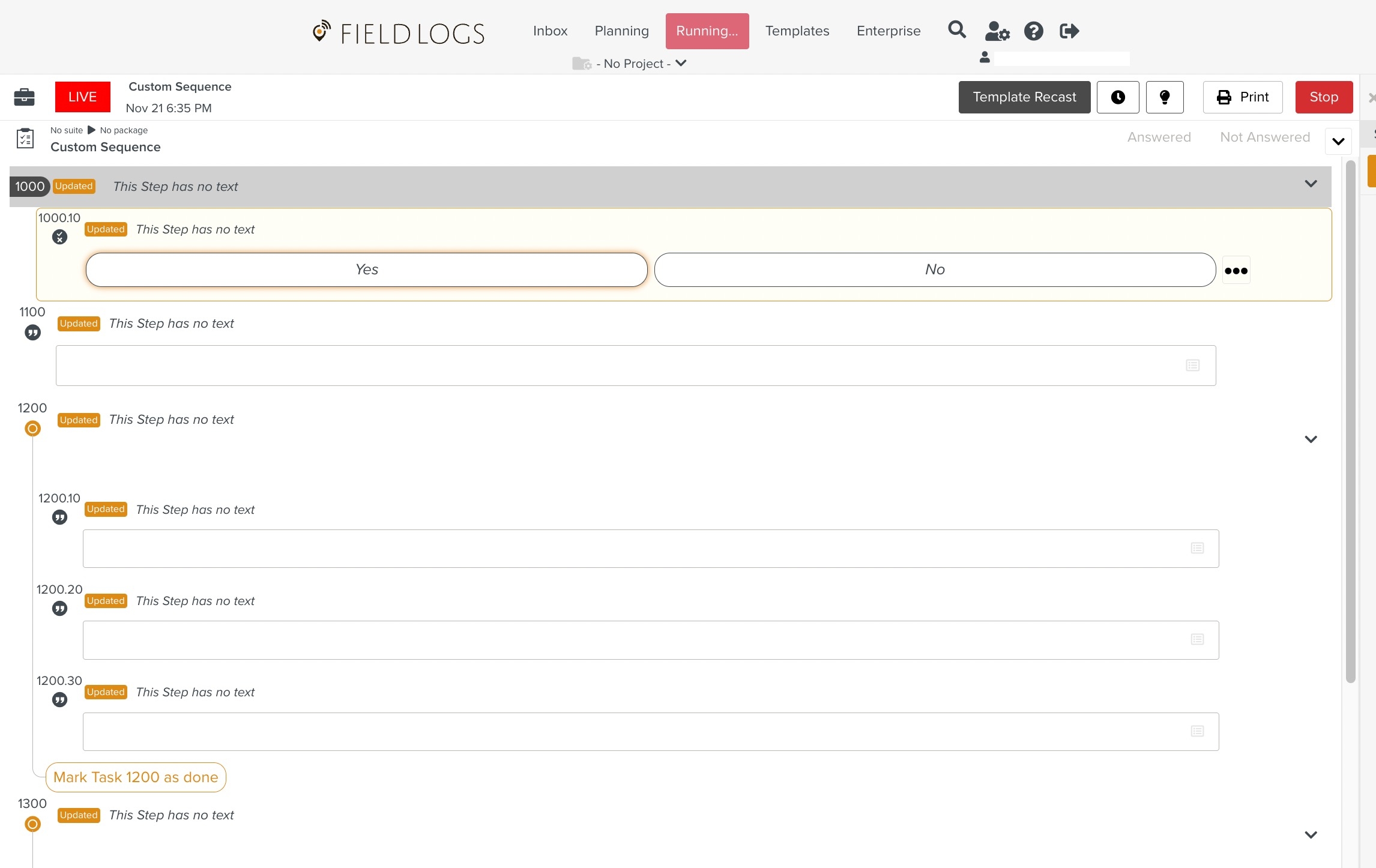Viewport: 1376px width, 868px height.
Task: Click the briefcase icon
Action: pyautogui.click(x=24, y=97)
